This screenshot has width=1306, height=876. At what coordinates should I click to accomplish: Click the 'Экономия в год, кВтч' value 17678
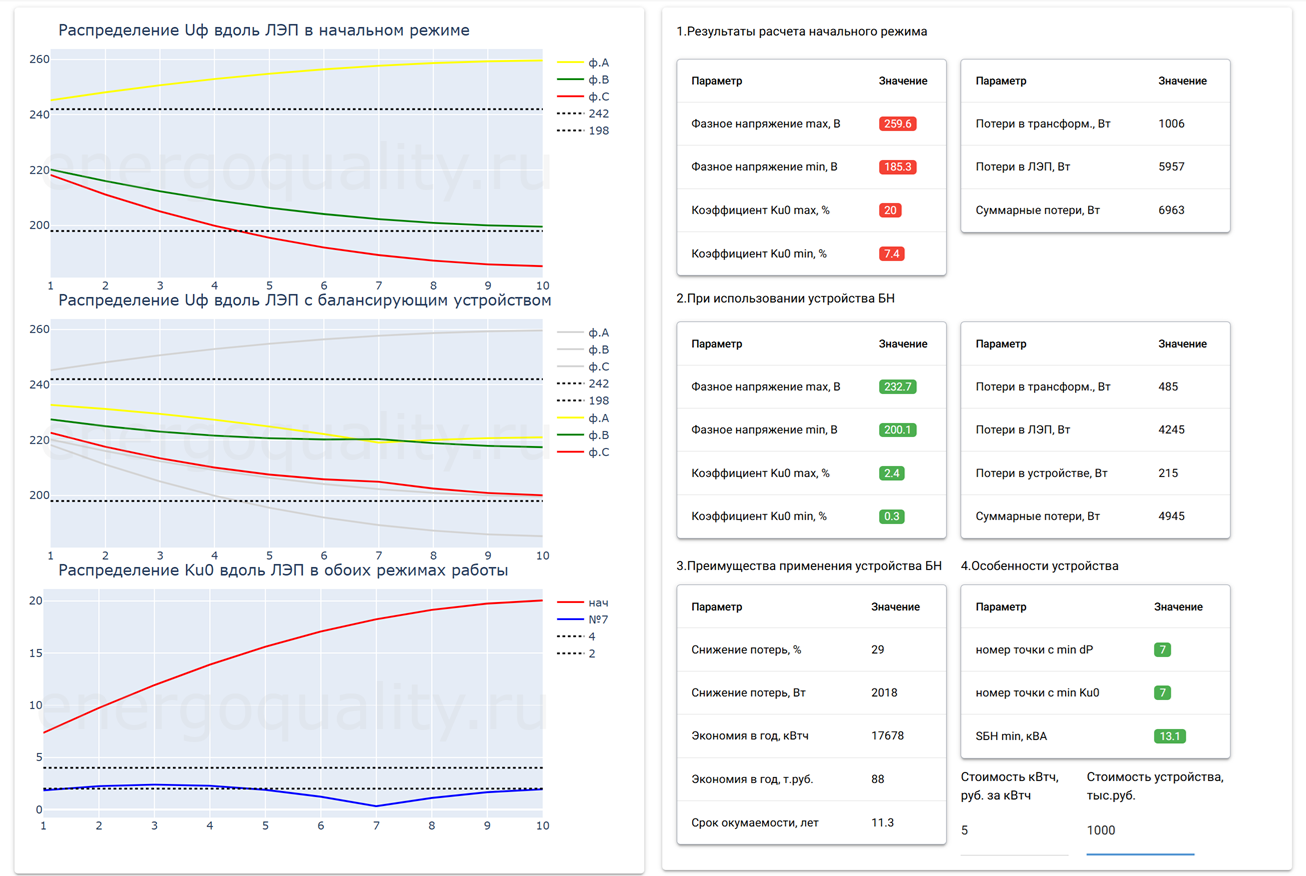887,736
